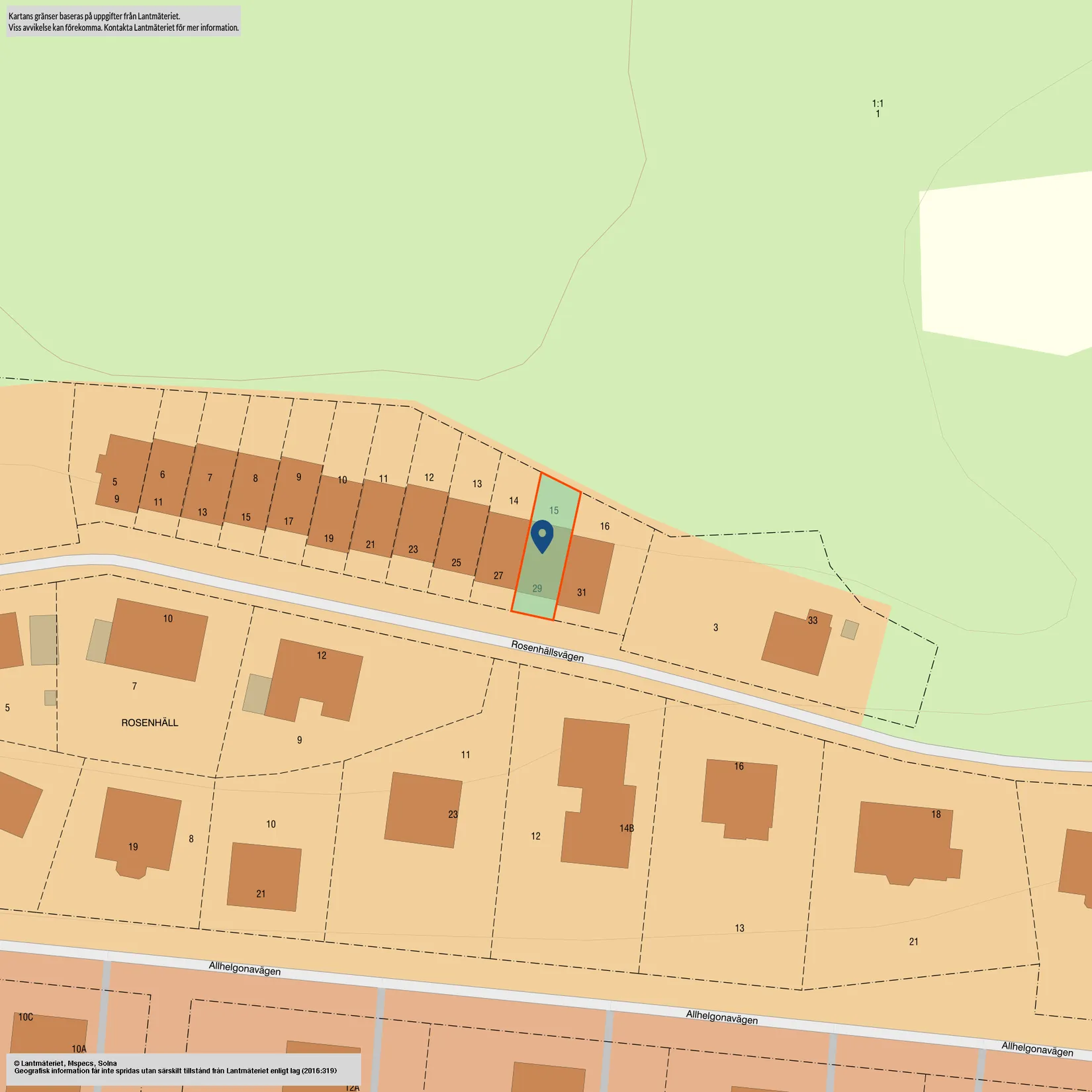Screen dimensions: 1092x1092
Task: Click the 10A building label
Action: pos(79,1049)
